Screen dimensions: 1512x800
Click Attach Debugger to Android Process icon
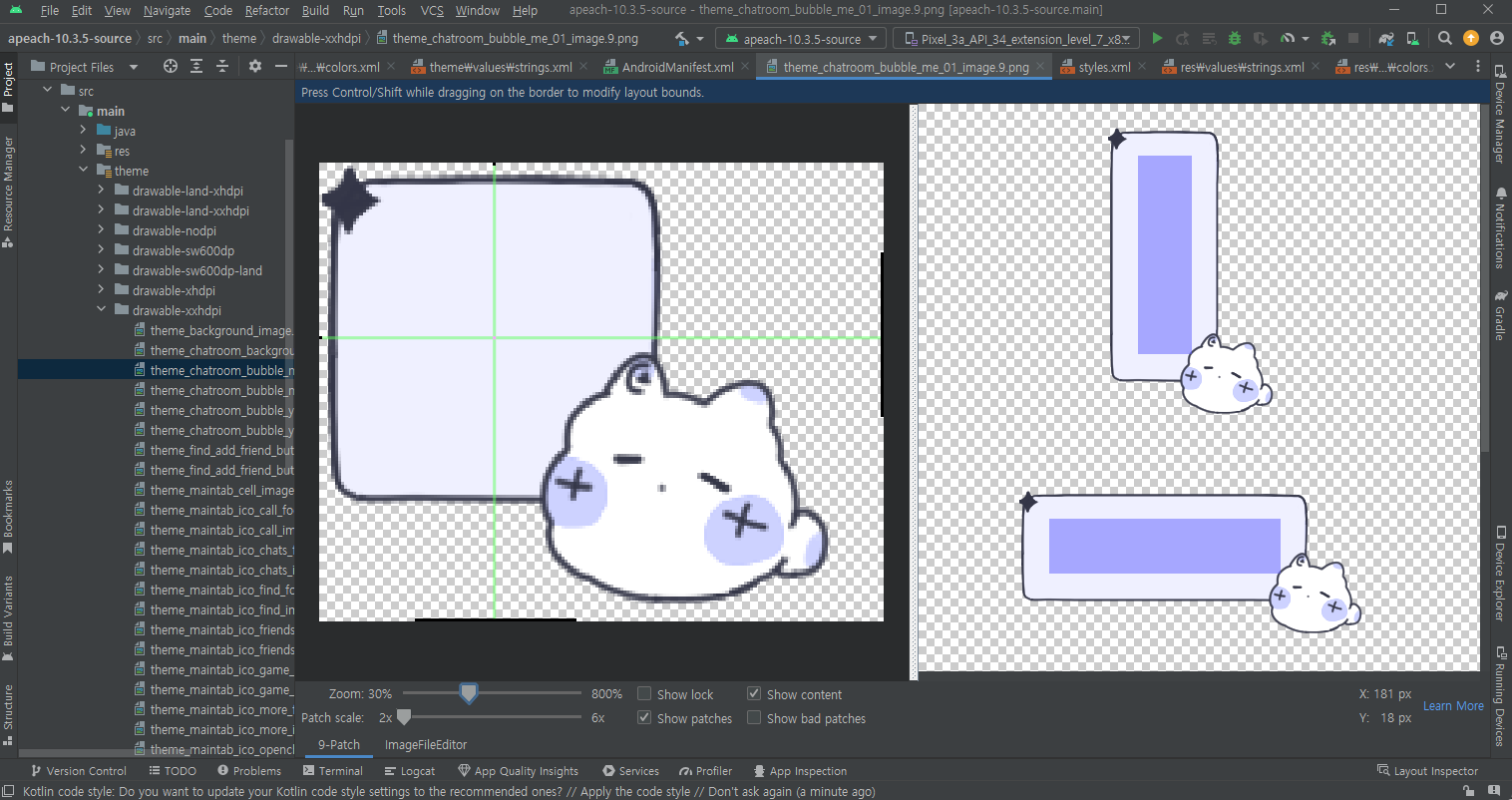click(1327, 39)
